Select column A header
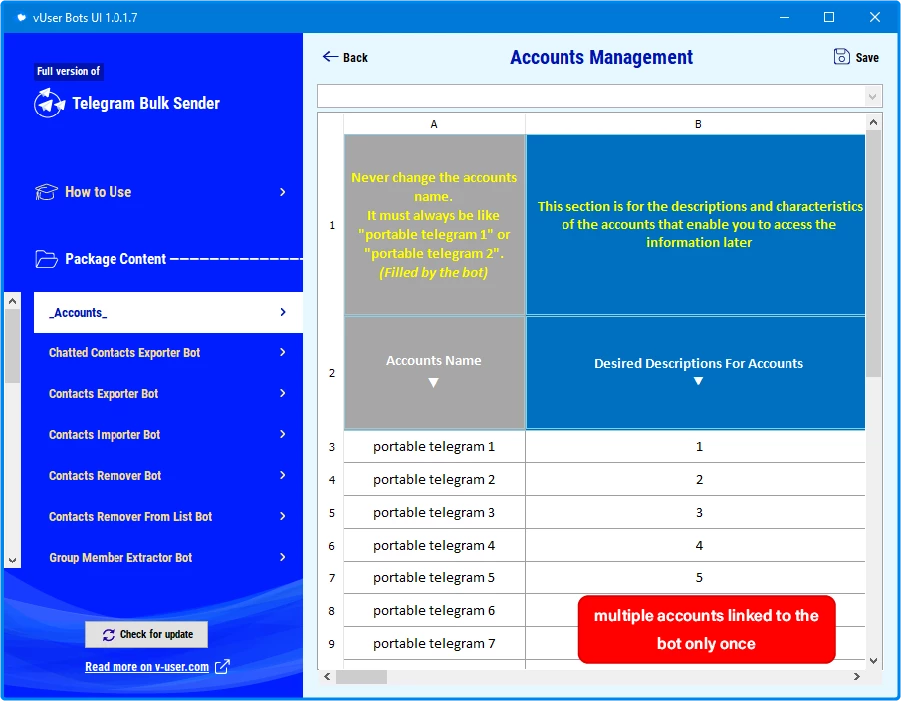This screenshot has width=901, height=701. tap(434, 124)
